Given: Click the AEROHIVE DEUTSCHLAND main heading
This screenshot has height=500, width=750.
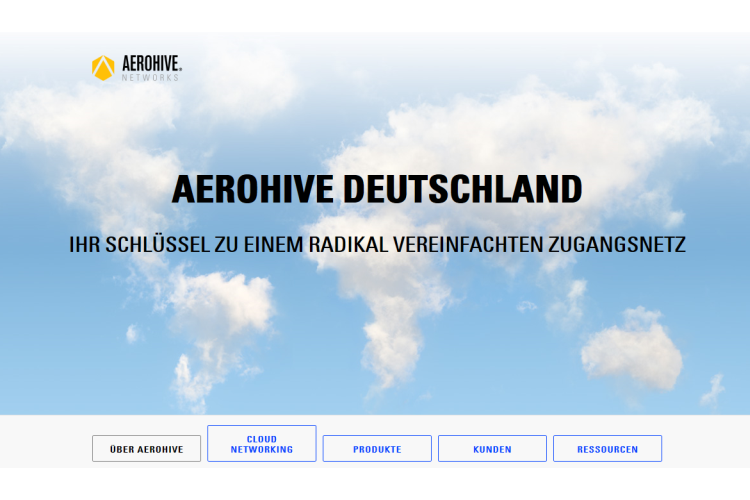Looking at the screenshot, I should (x=376, y=189).
